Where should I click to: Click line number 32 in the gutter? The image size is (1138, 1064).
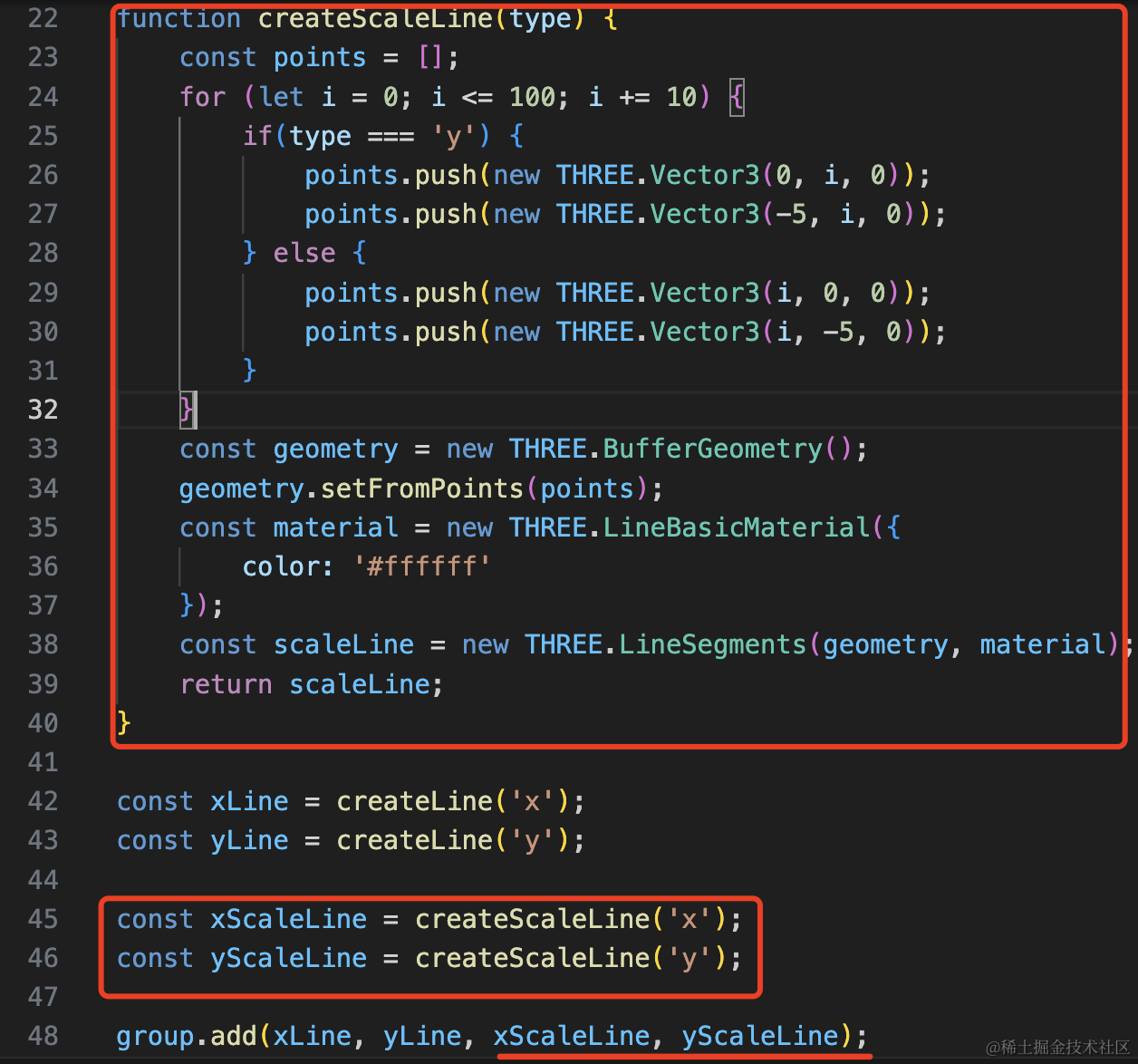[43, 410]
